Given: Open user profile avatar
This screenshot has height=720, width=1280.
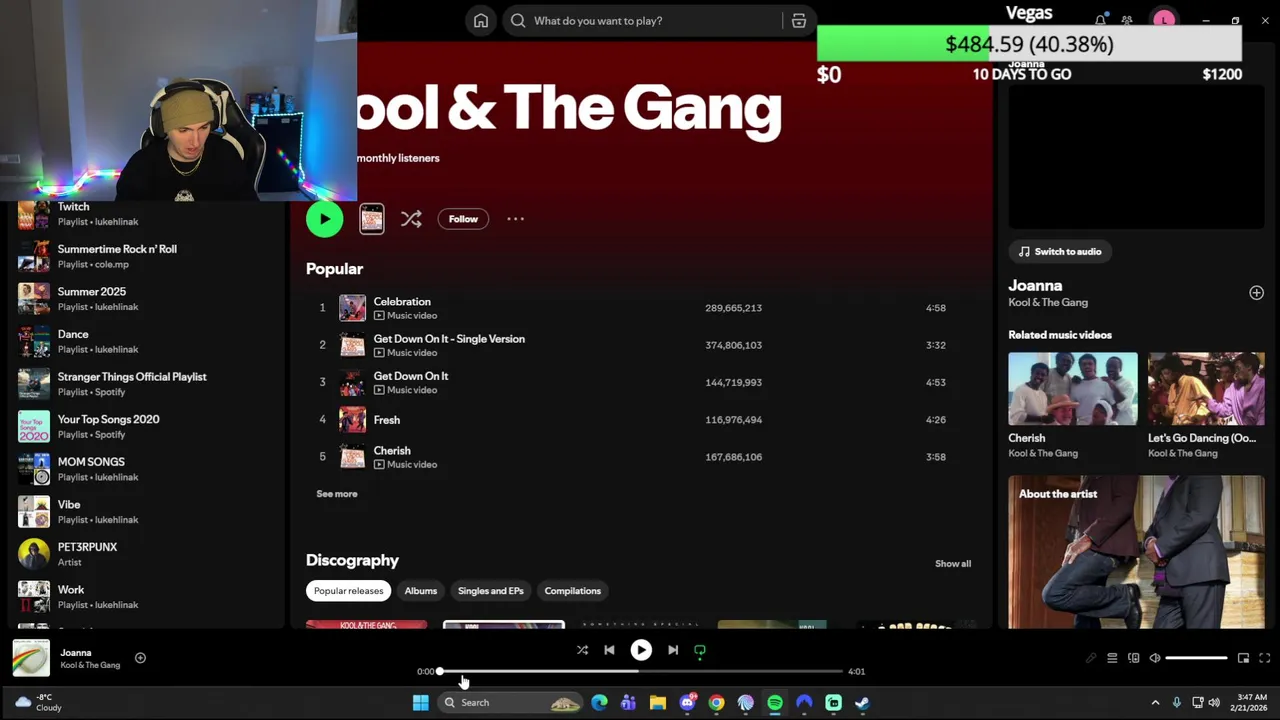Looking at the screenshot, I should (1163, 20).
